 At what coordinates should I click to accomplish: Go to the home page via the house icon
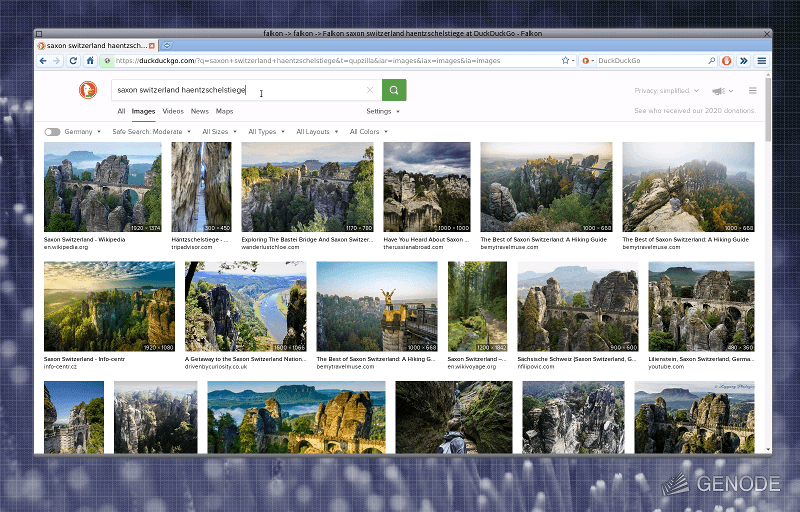(x=90, y=61)
